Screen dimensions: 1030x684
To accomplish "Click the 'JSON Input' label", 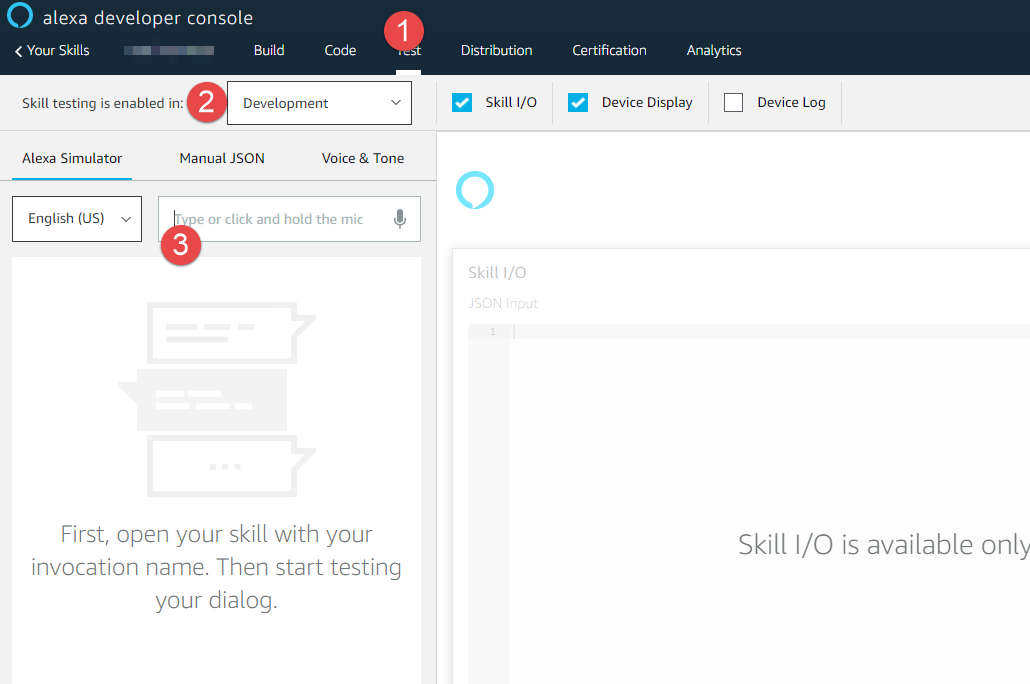I will coord(503,303).
